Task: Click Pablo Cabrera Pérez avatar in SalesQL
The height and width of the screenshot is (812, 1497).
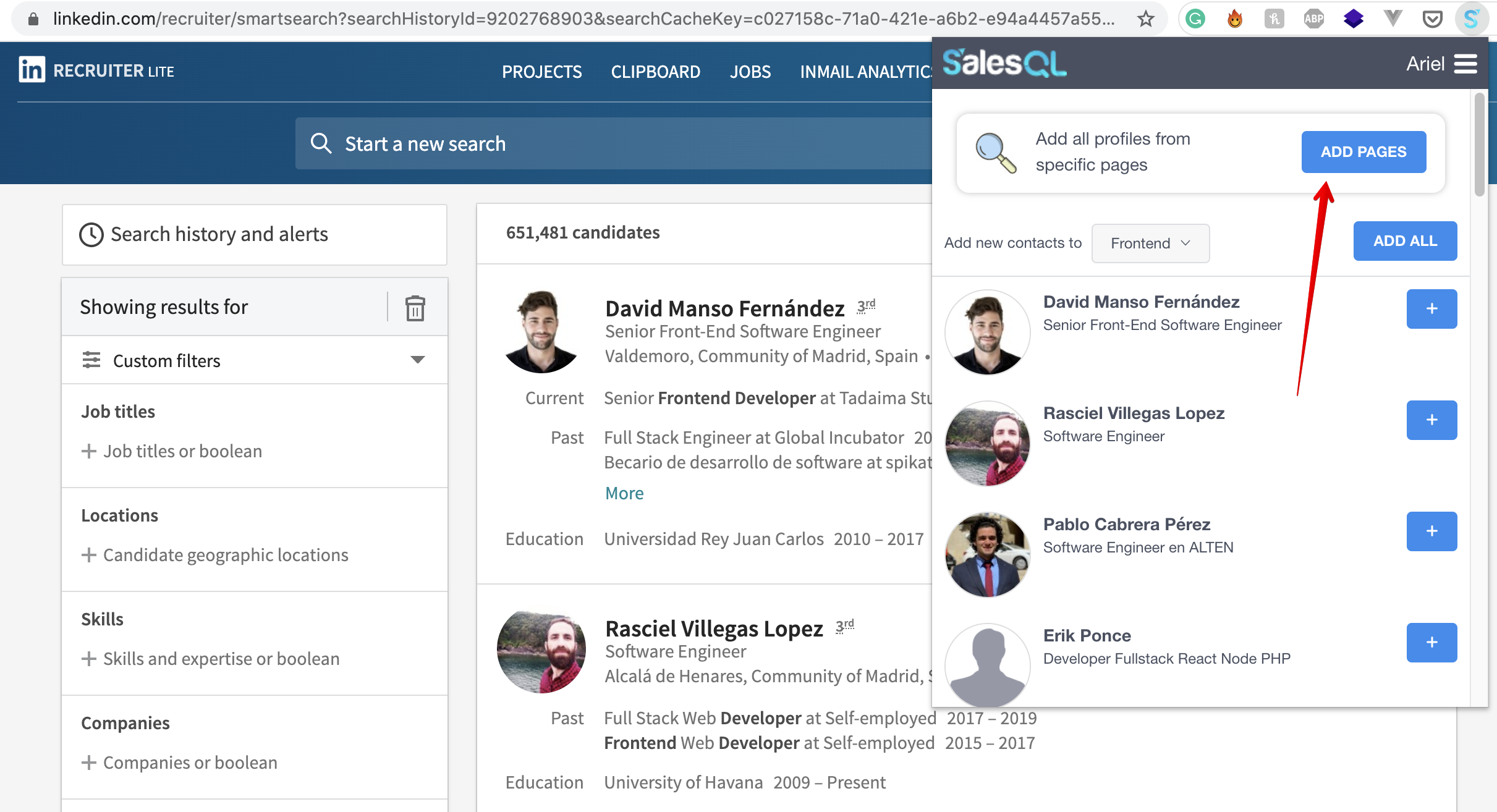Action: (987, 555)
